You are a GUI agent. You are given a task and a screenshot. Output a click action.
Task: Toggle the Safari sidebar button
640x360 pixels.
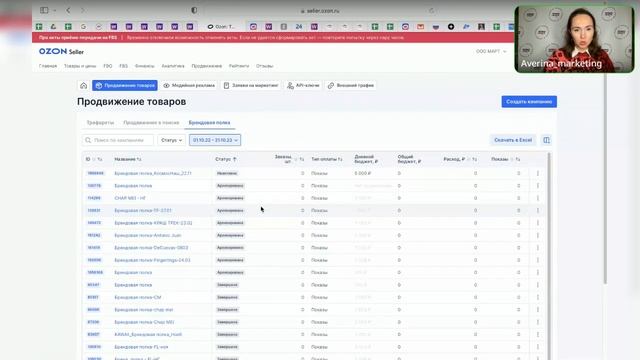pyautogui.click(x=44, y=10)
